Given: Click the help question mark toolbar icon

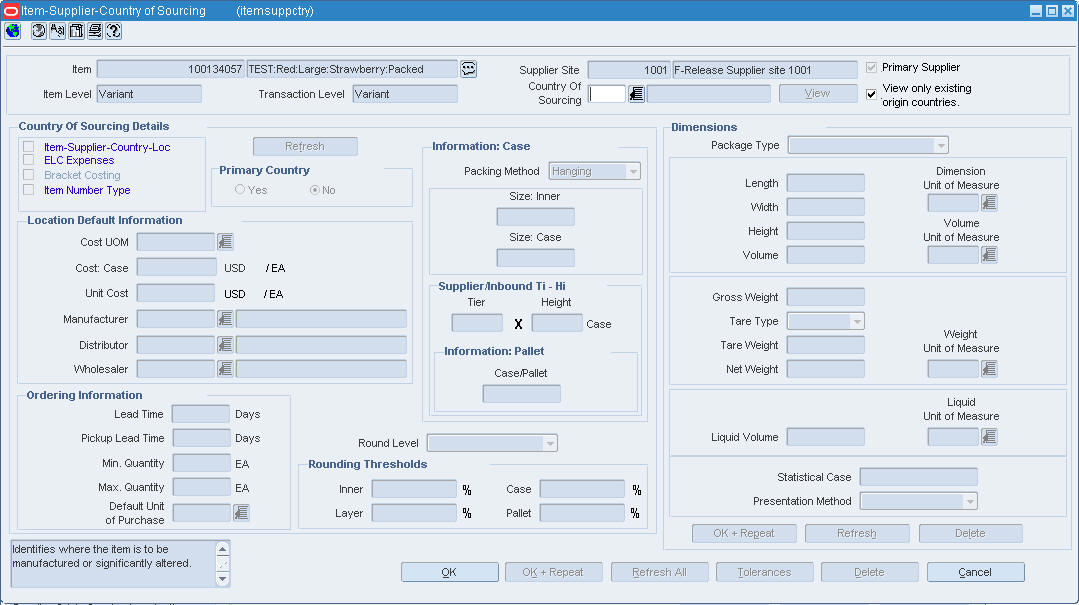Looking at the screenshot, I should click(114, 31).
